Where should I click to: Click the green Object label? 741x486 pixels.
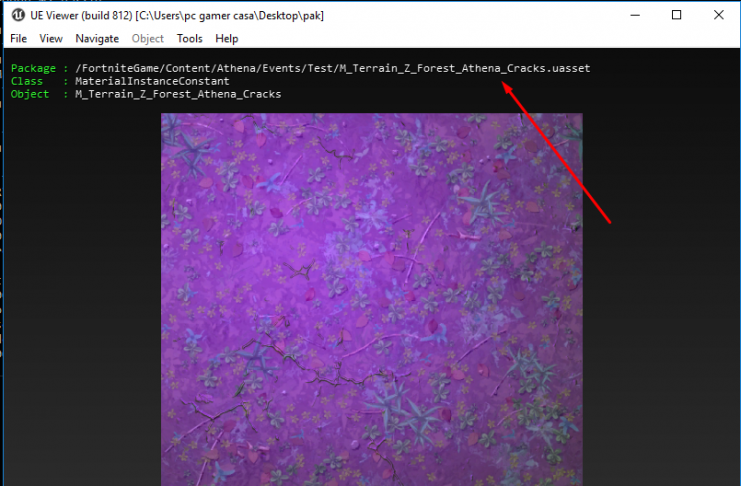pyautogui.click(x=30, y=94)
